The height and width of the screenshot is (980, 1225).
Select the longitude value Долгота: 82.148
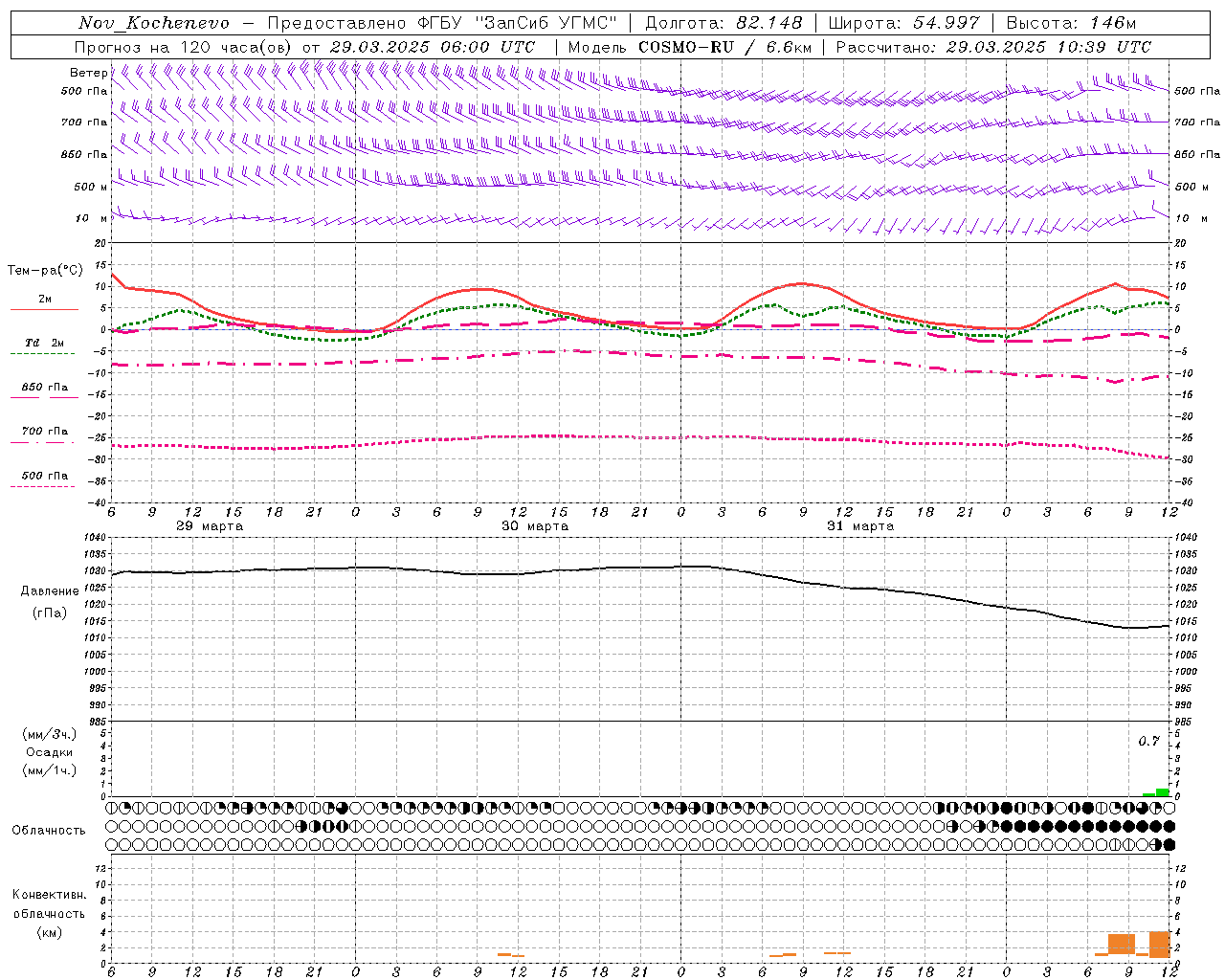(723, 23)
